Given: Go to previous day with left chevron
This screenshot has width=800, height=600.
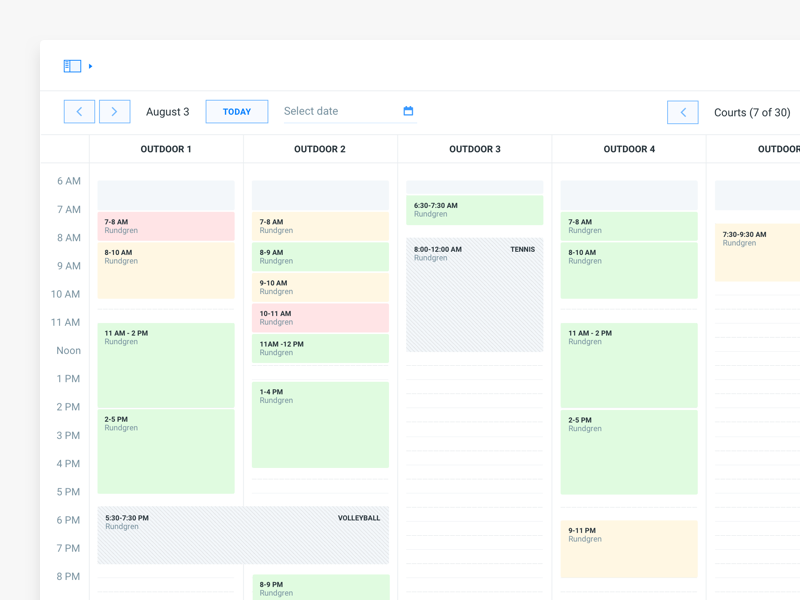Looking at the screenshot, I should click(x=79, y=112).
